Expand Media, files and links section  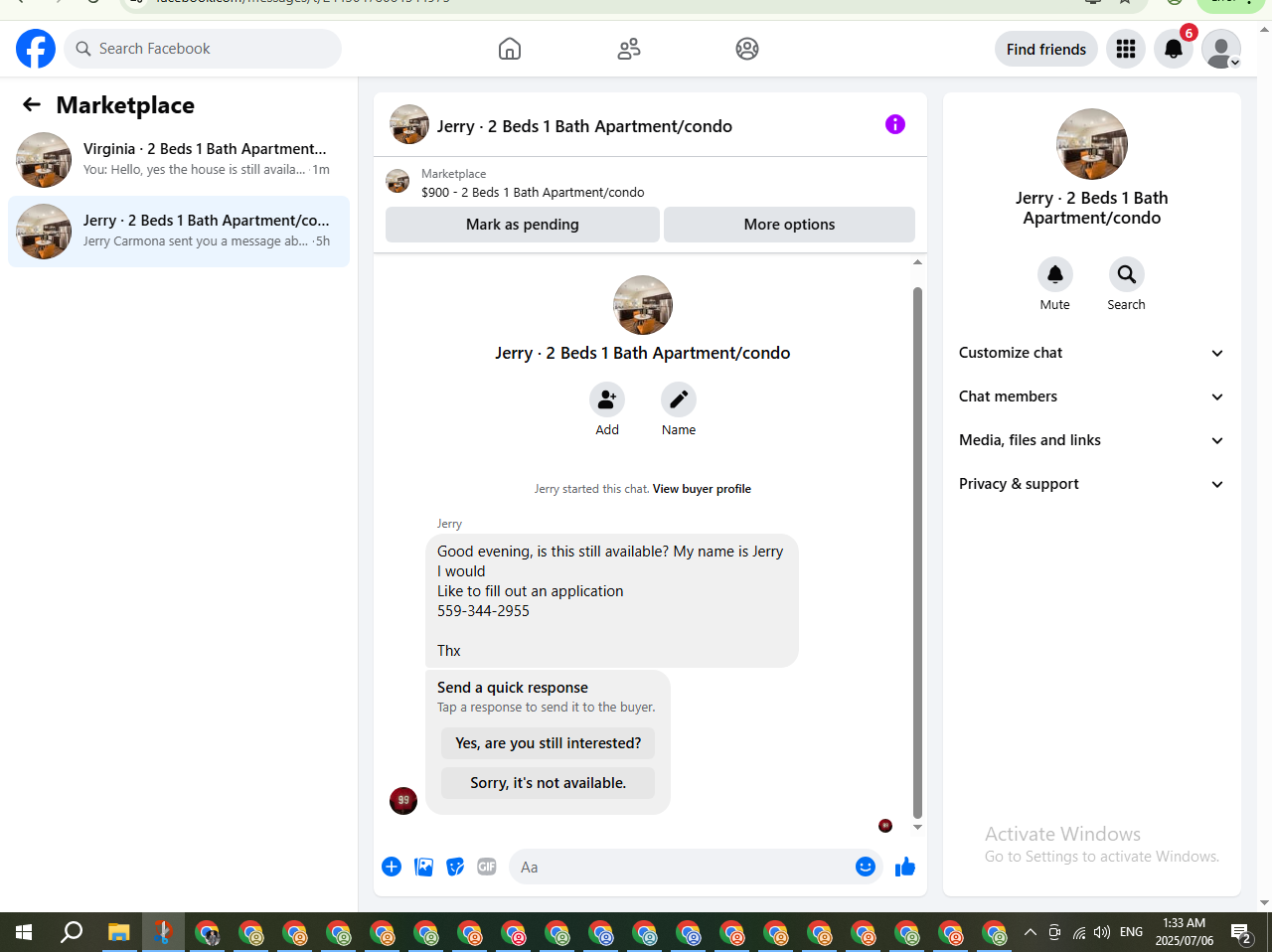(1091, 440)
